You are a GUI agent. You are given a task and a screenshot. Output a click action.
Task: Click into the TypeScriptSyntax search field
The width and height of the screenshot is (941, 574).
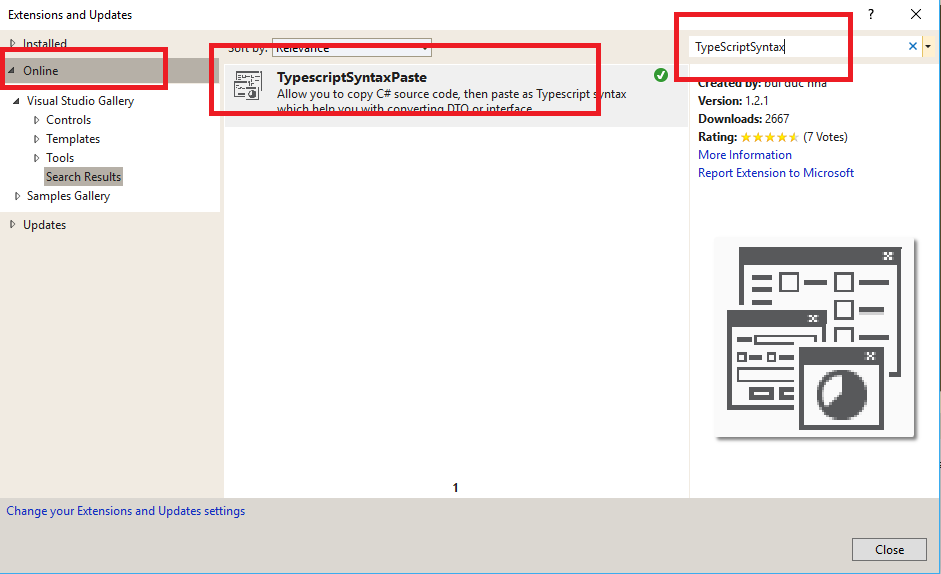(x=797, y=47)
